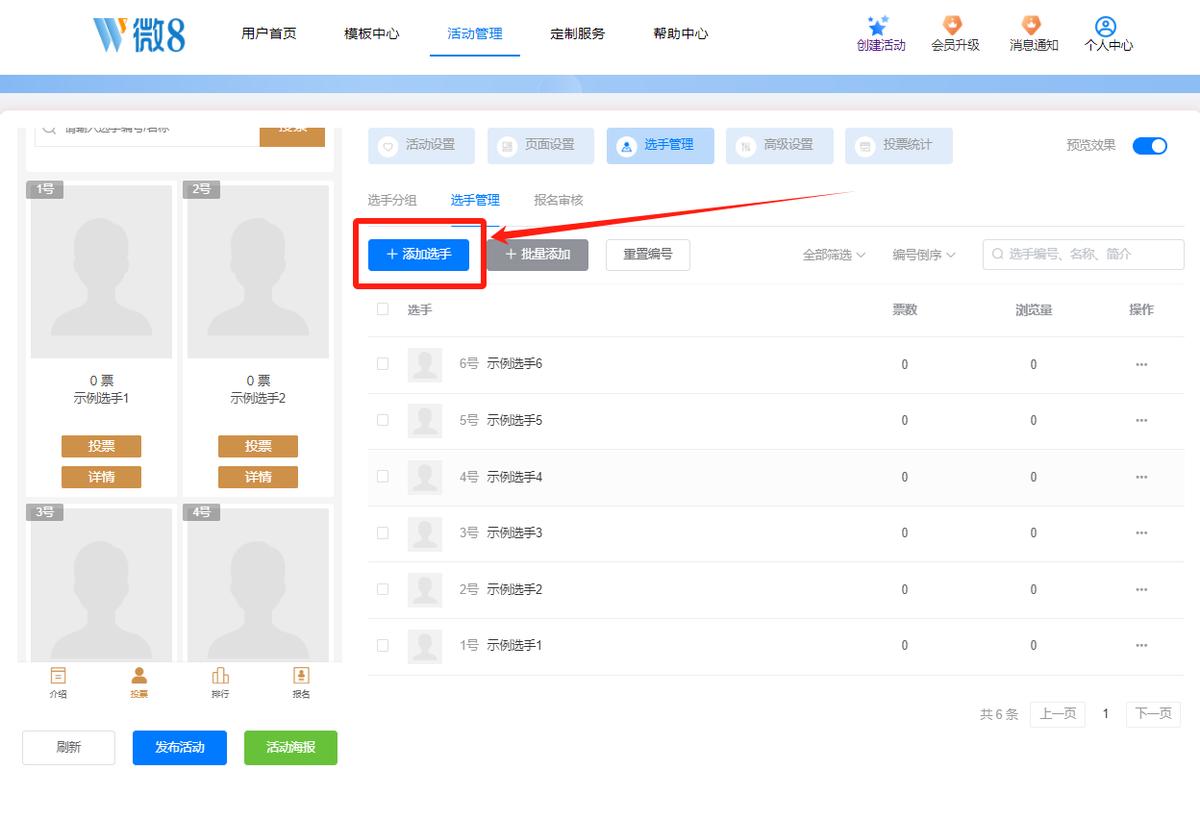Click 投票 button under 示例选手1
Viewport: 1200px width, 814px height.
pyautogui.click(x=101, y=446)
